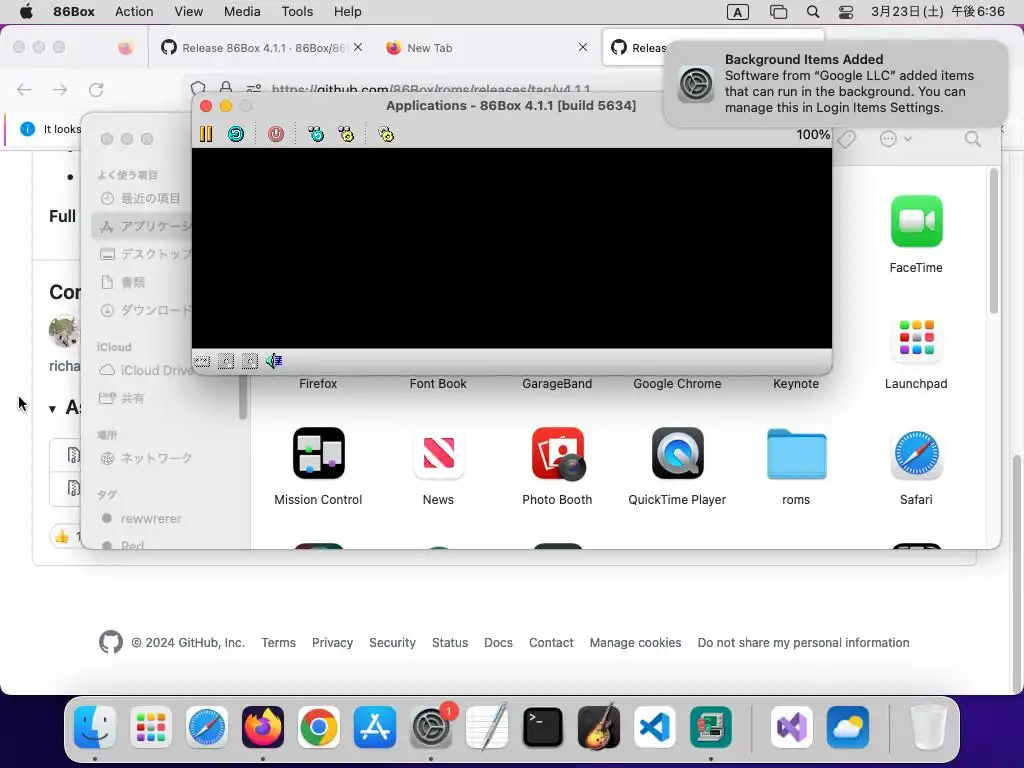Open 86Box icon in the Dock
The width and height of the screenshot is (1024, 768).
click(x=711, y=727)
